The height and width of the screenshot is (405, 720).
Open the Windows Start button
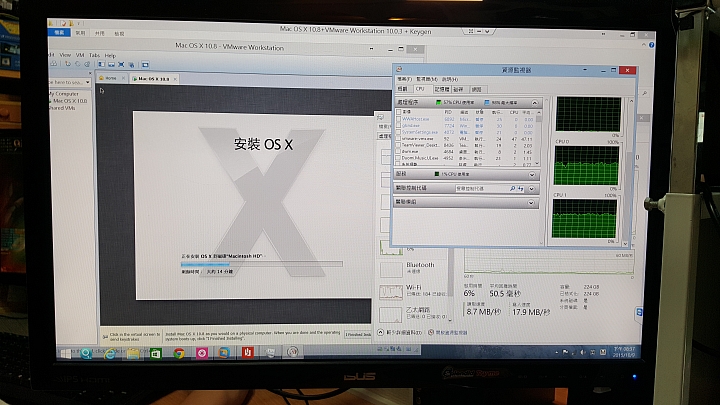(x=66, y=354)
